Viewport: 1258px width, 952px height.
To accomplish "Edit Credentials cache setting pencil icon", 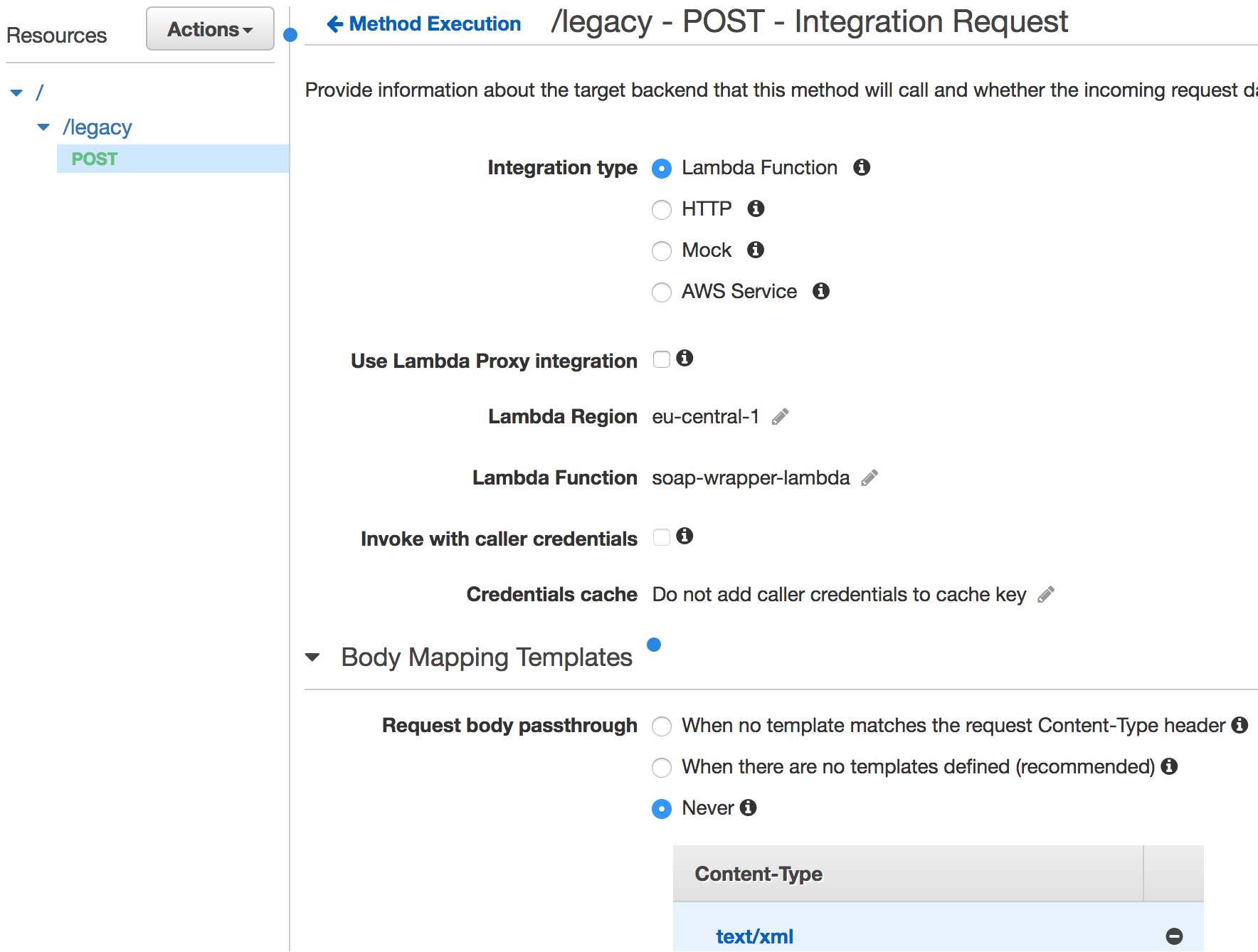I will click(x=1045, y=595).
